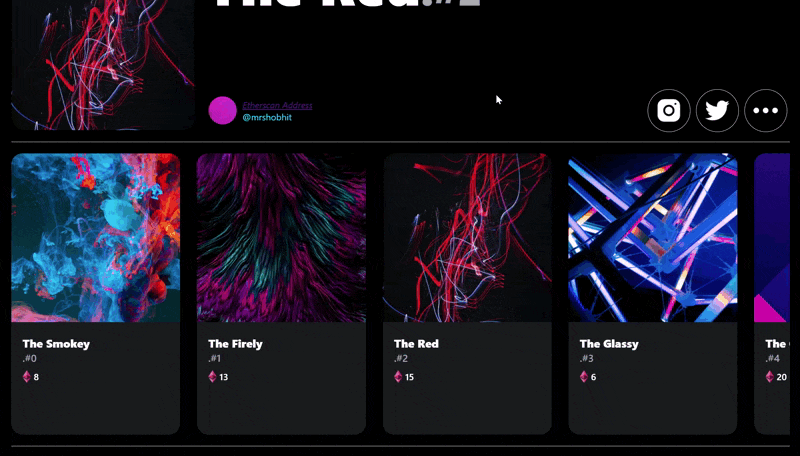Select The Smokey artwork thumbnail
This screenshot has height=456, width=800.
coord(95,238)
